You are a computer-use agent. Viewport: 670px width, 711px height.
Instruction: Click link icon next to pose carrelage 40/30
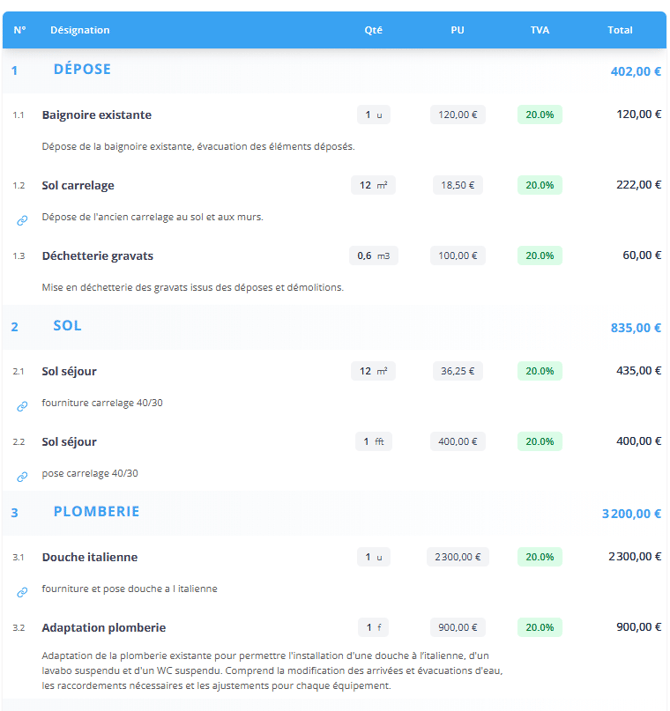point(22,477)
